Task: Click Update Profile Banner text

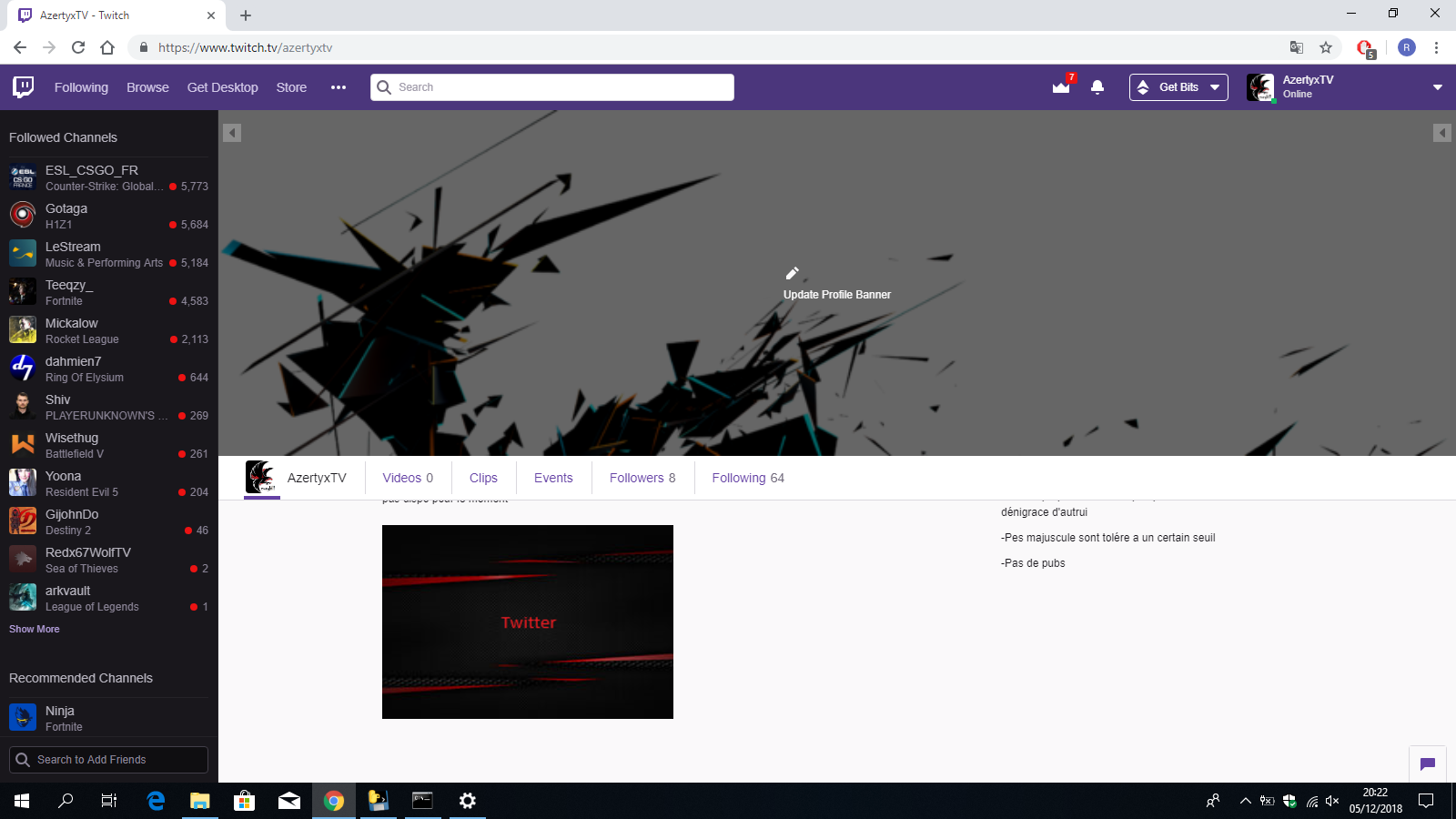Action: (837, 295)
